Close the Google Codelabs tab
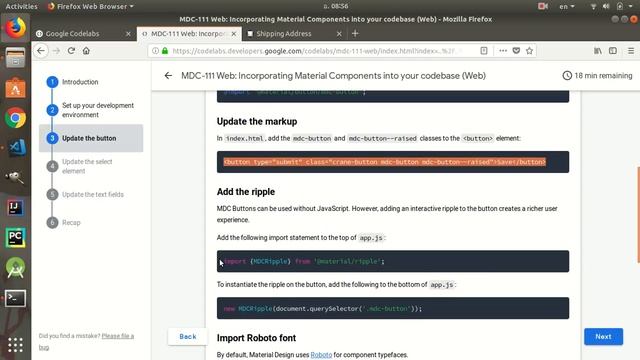 [x=128, y=33]
